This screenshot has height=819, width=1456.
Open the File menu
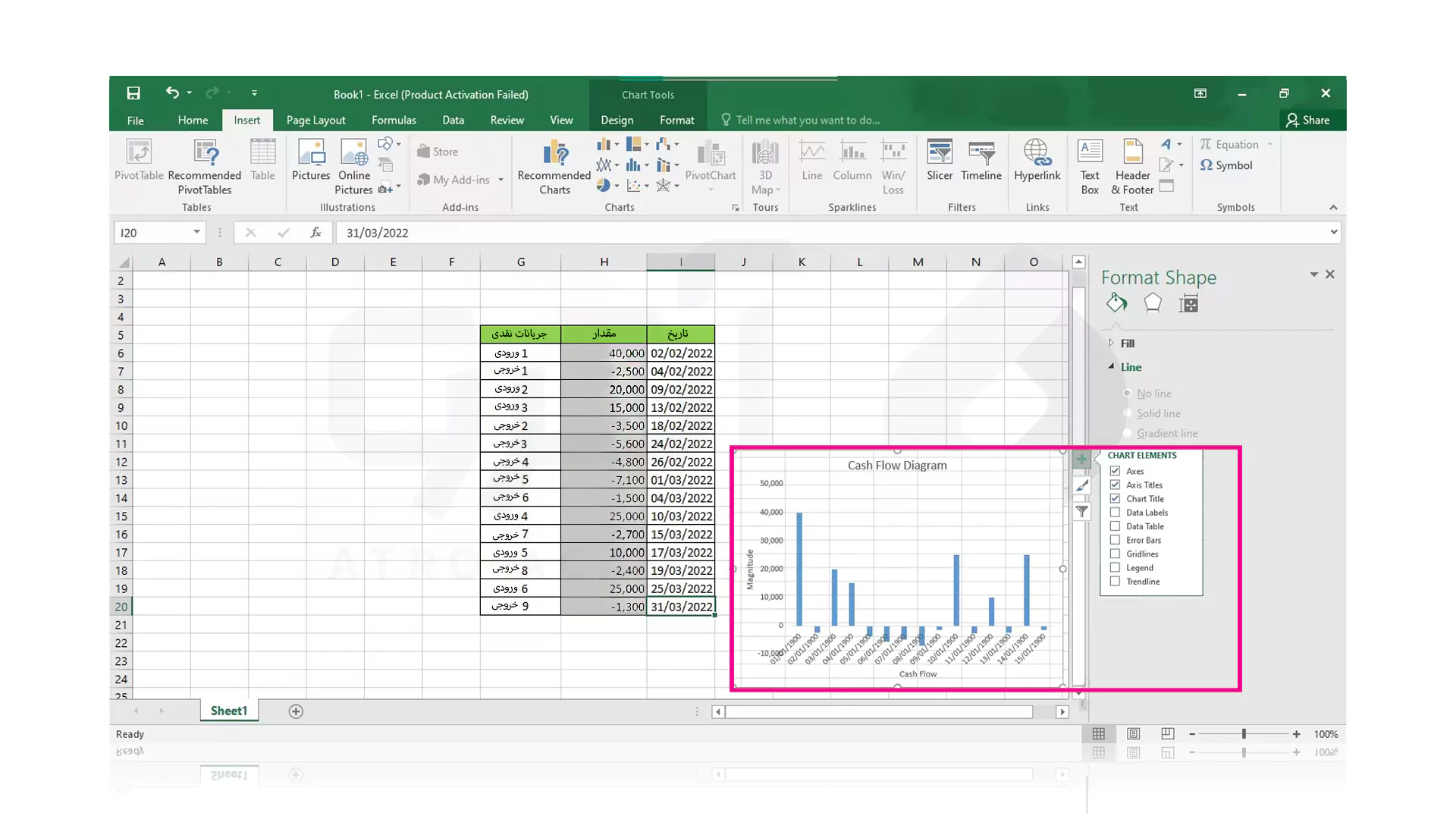(135, 120)
